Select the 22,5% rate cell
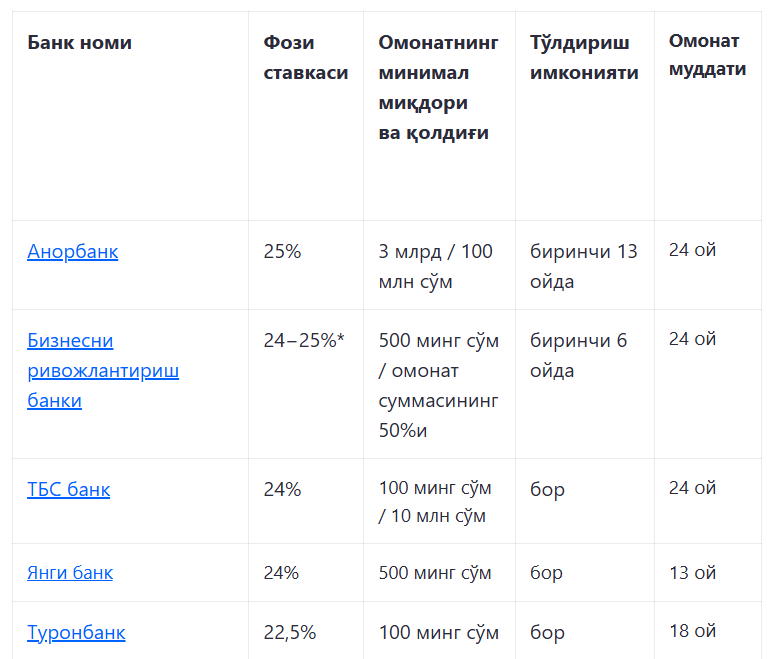 coord(290,632)
